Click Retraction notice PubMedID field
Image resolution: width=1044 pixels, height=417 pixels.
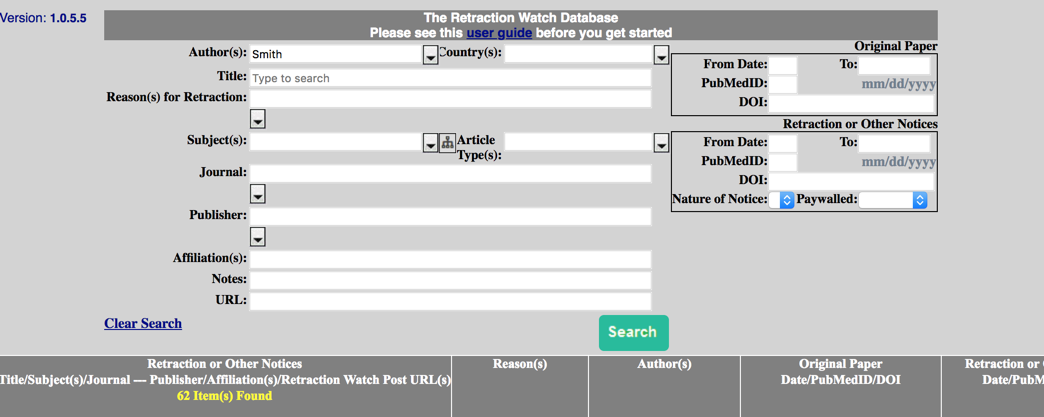coord(782,162)
